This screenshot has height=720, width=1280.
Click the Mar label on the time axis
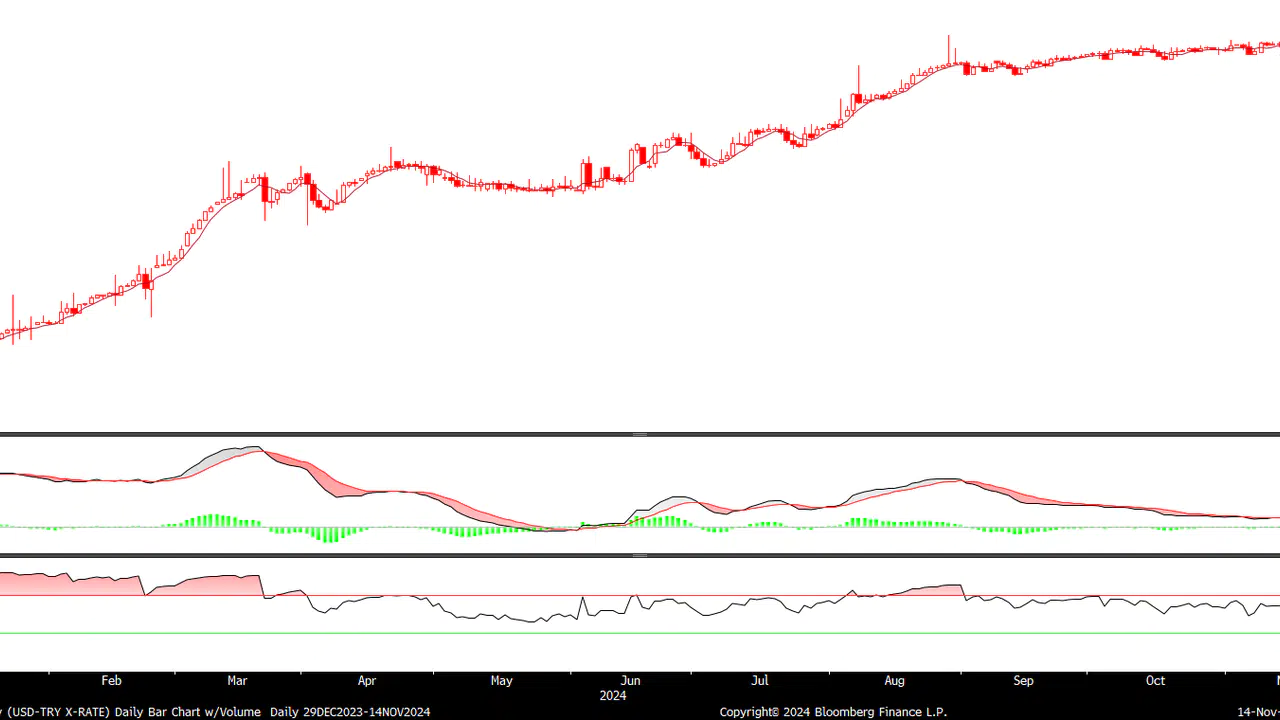[x=237, y=681]
